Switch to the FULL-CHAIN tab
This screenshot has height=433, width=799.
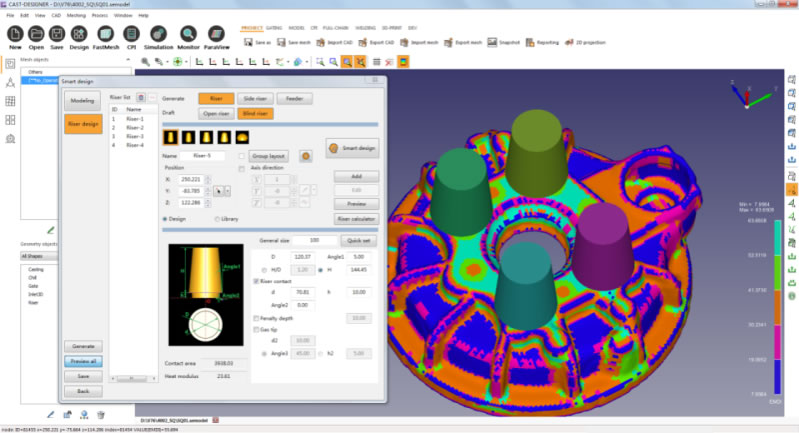335,28
